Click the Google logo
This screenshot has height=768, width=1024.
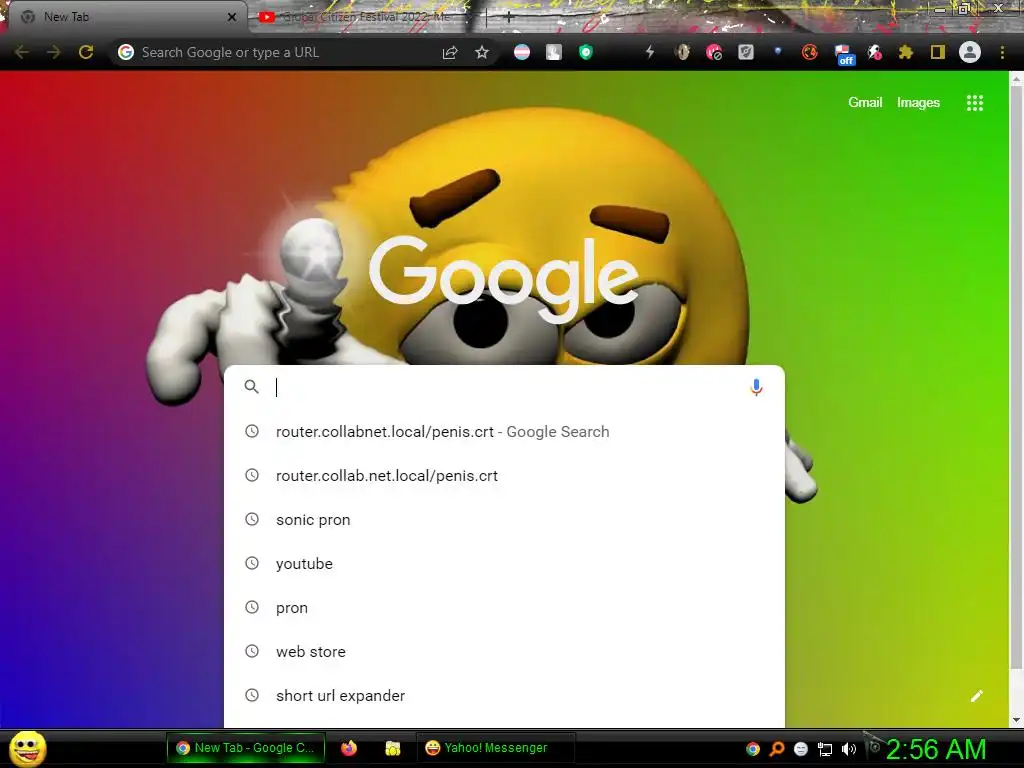click(504, 279)
